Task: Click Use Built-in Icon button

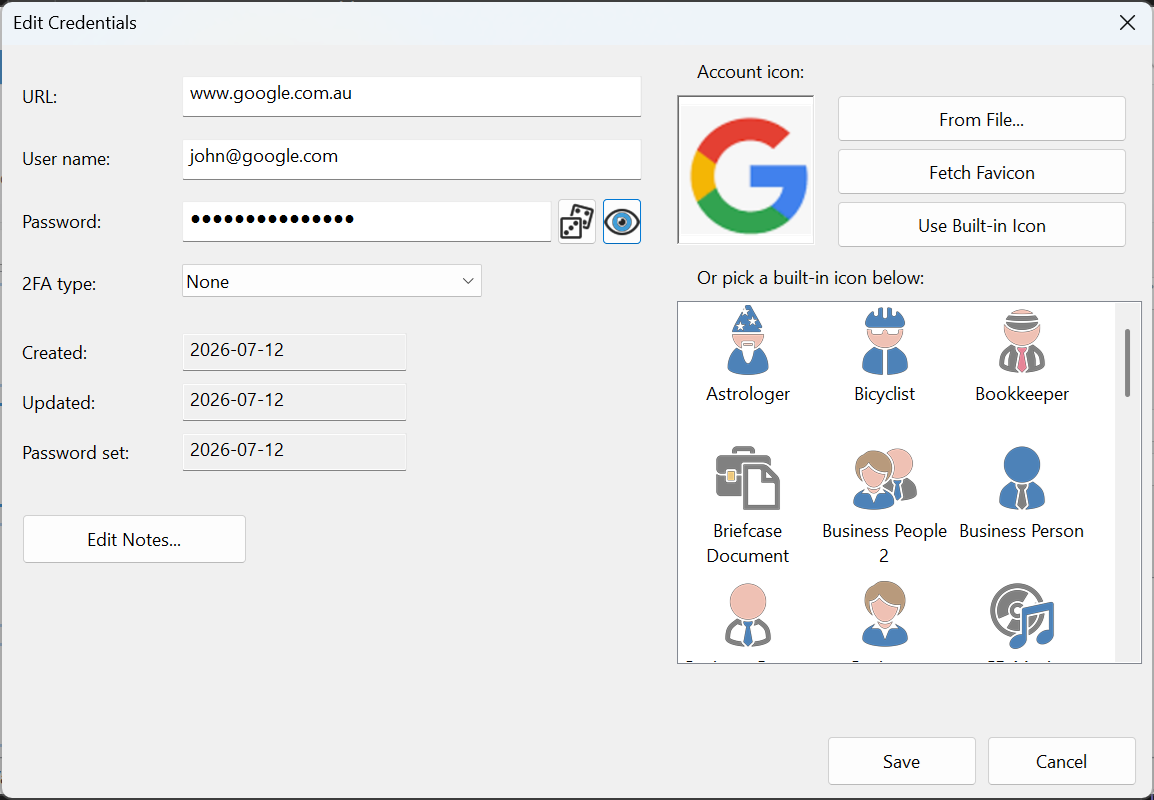Action: (x=982, y=225)
